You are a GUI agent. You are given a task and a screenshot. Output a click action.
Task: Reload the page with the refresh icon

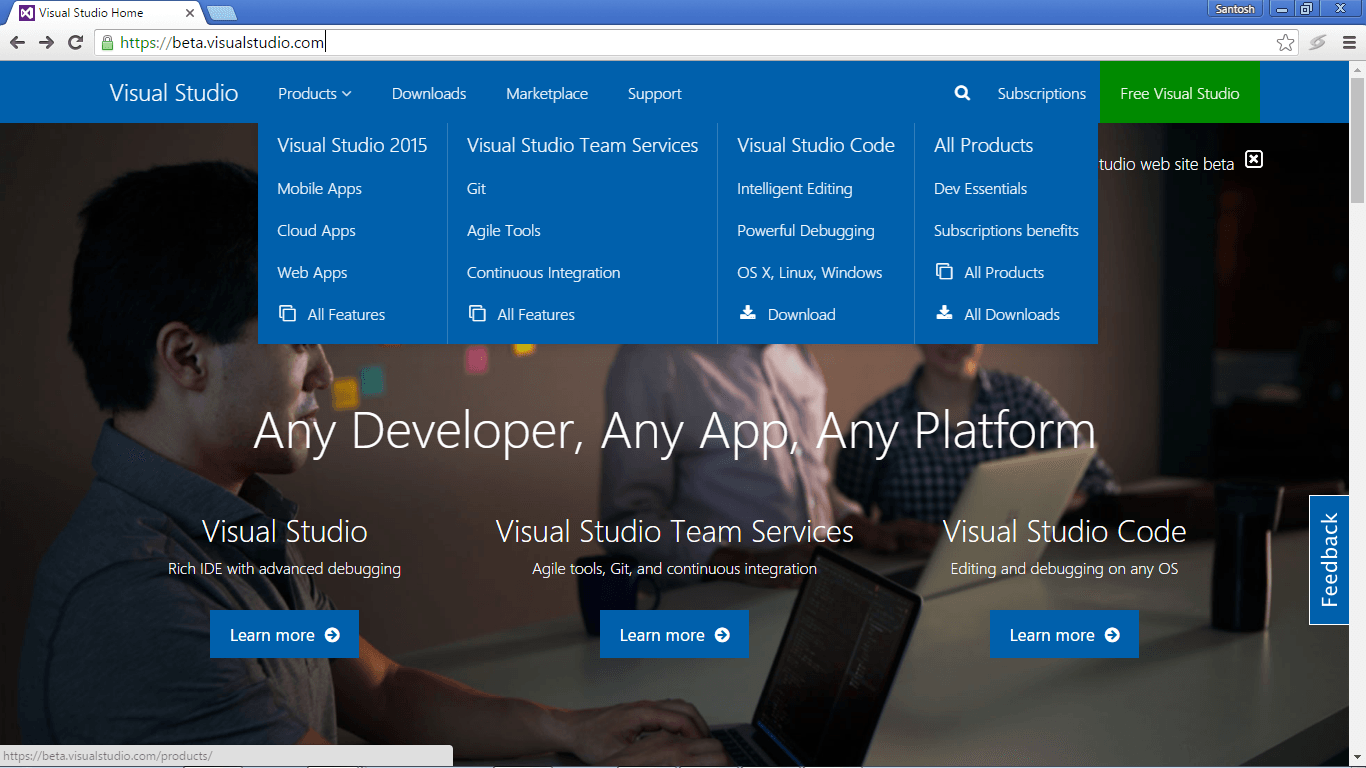[75, 42]
